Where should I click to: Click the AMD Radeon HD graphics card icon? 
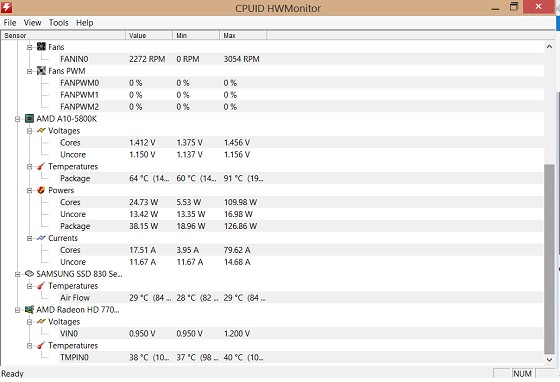[x=29, y=310]
